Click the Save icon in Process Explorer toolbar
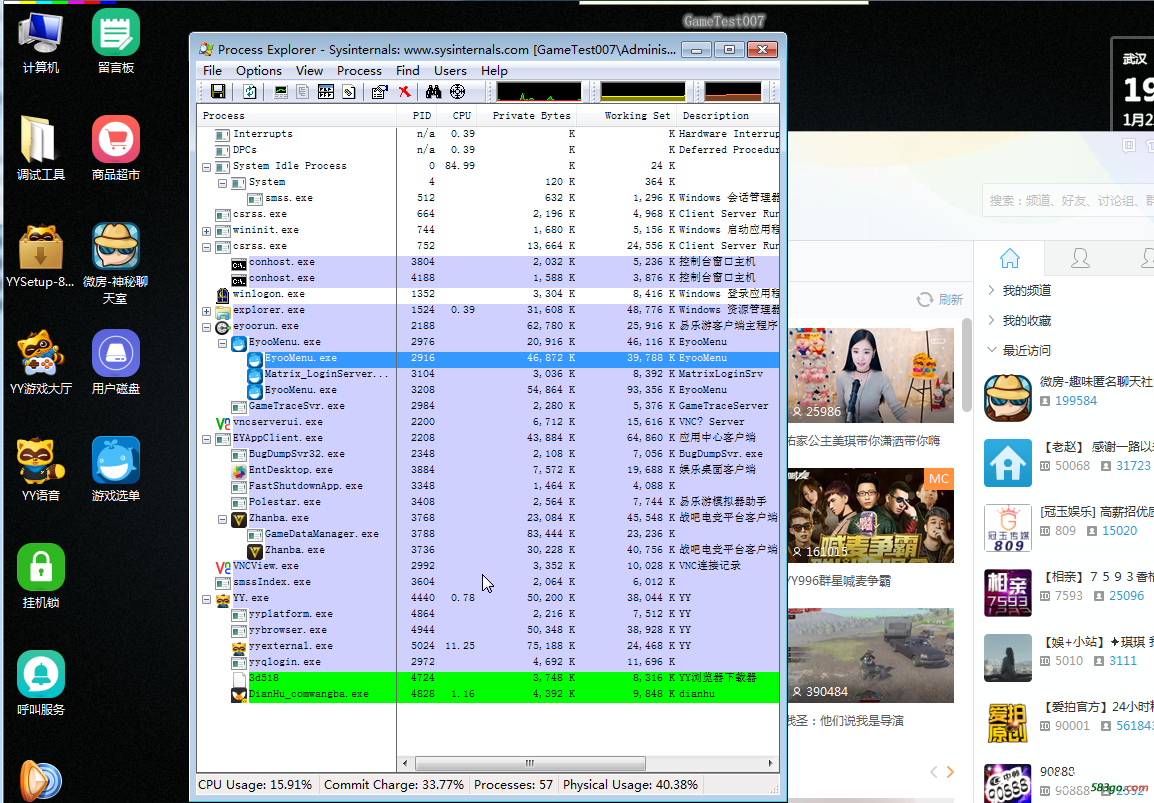The width and height of the screenshot is (1154, 803). click(x=217, y=92)
